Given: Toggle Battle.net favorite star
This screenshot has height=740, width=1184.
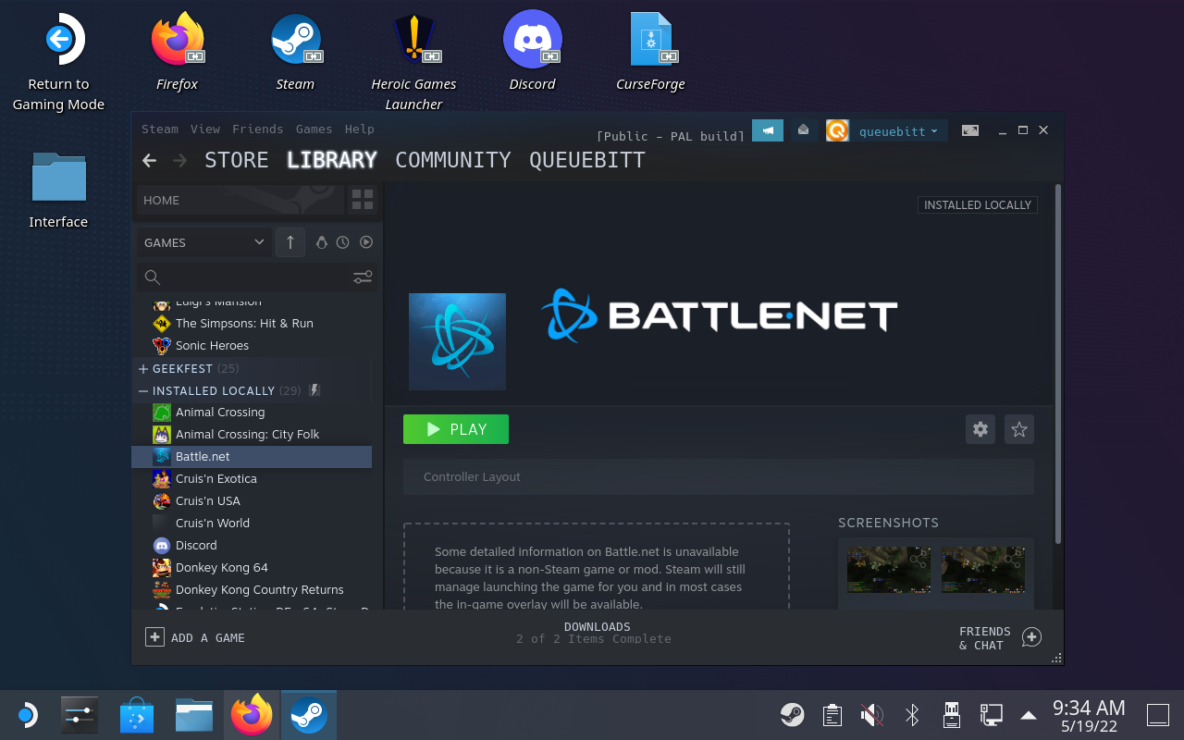Looking at the screenshot, I should click(1019, 429).
